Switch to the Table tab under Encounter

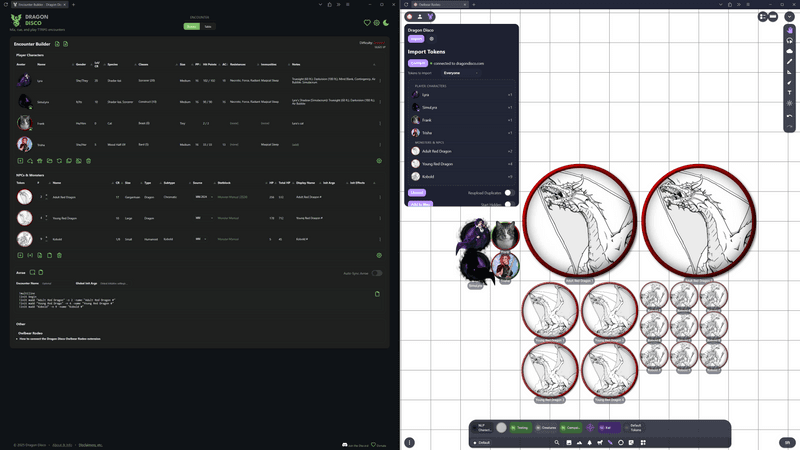click(x=208, y=27)
